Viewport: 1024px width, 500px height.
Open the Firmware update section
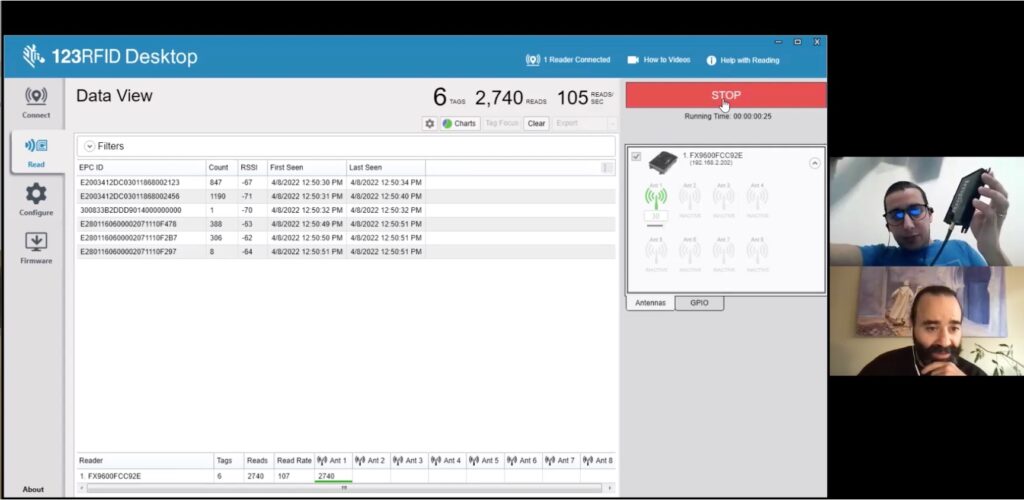[x=36, y=246]
